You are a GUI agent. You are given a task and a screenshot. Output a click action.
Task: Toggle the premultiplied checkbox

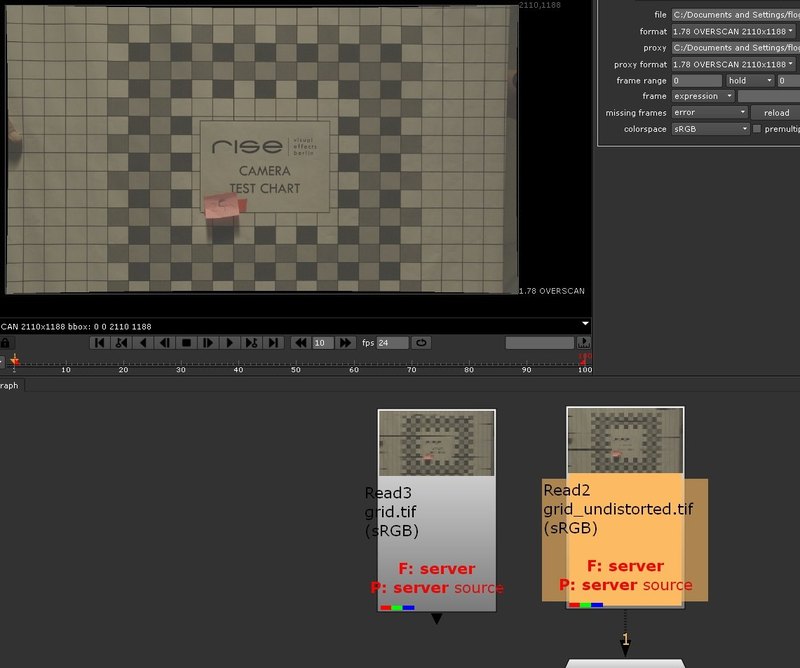pos(757,129)
